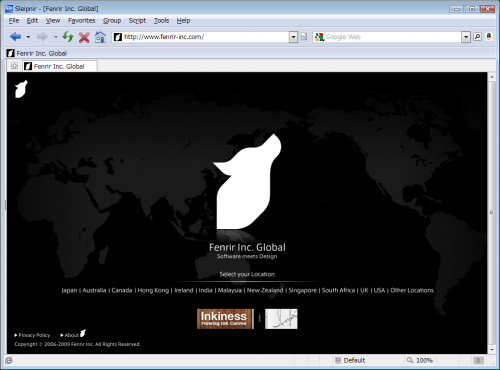Choose the Japan location link
Viewport: 500px width, 370px height.
pyautogui.click(x=69, y=290)
